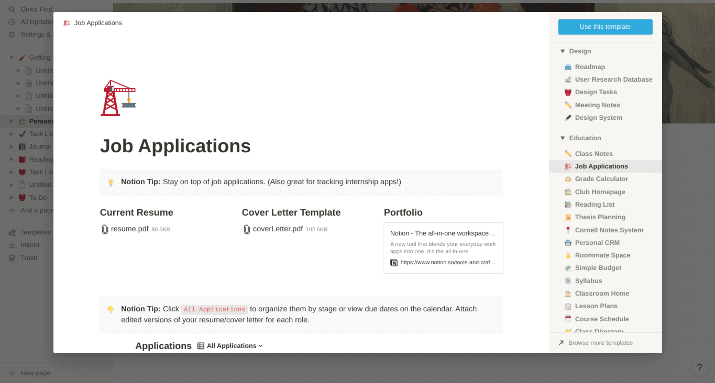
Task: Select Meeting Notes template icon
Action: (x=568, y=105)
